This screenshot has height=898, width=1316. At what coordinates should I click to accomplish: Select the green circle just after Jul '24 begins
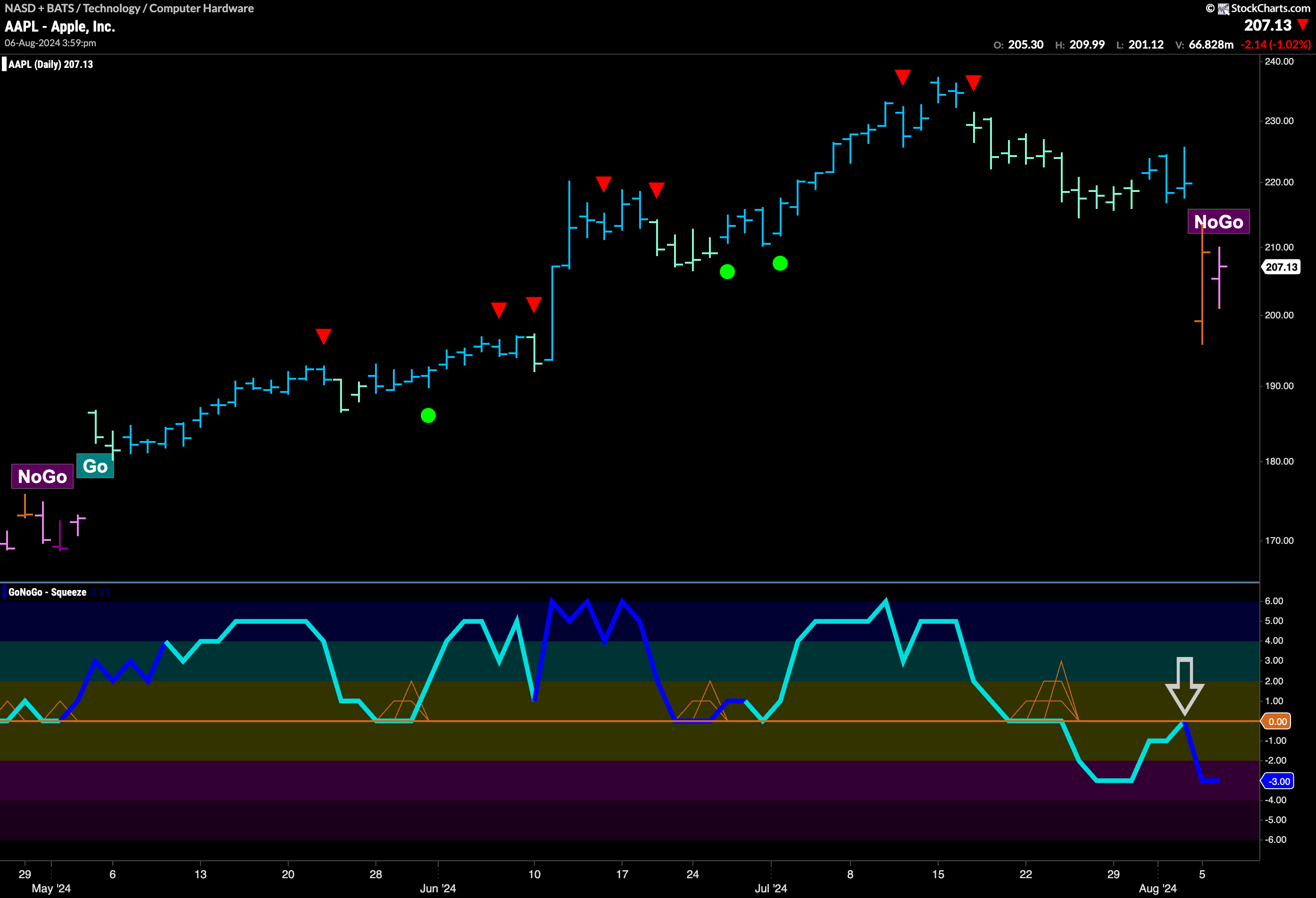tap(780, 263)
